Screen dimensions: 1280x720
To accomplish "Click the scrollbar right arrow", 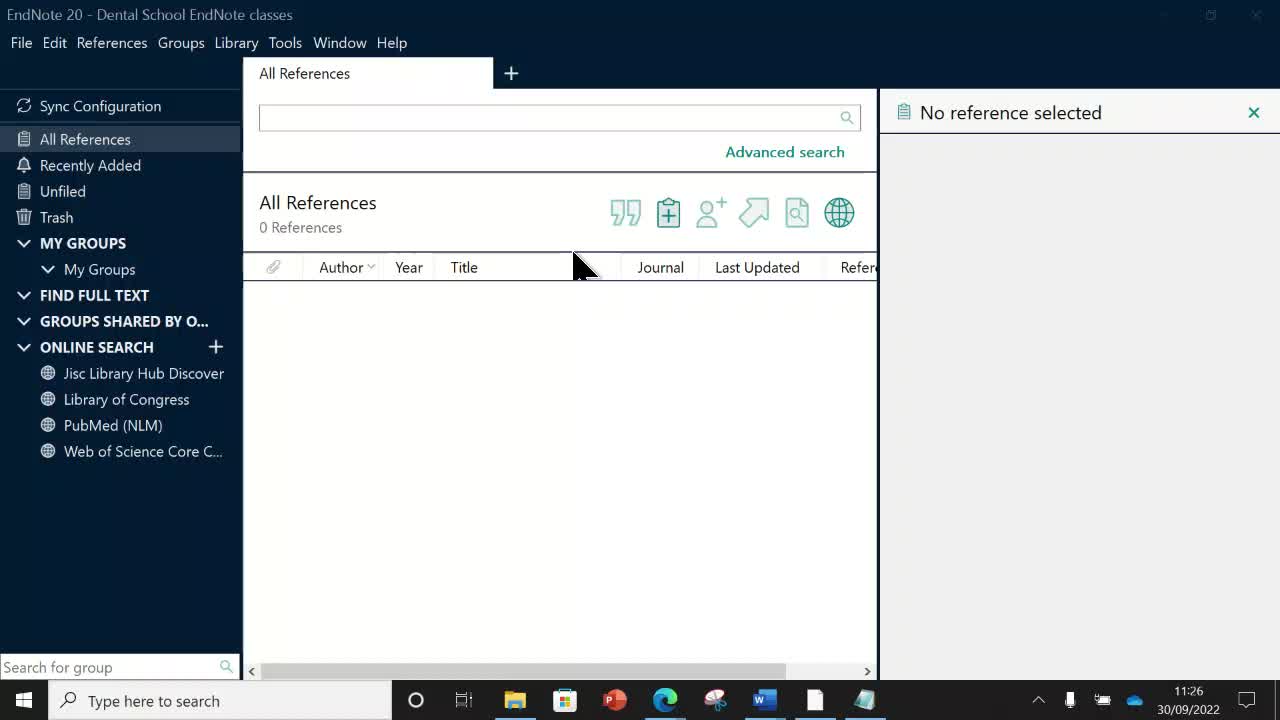I will pos(867,671).
